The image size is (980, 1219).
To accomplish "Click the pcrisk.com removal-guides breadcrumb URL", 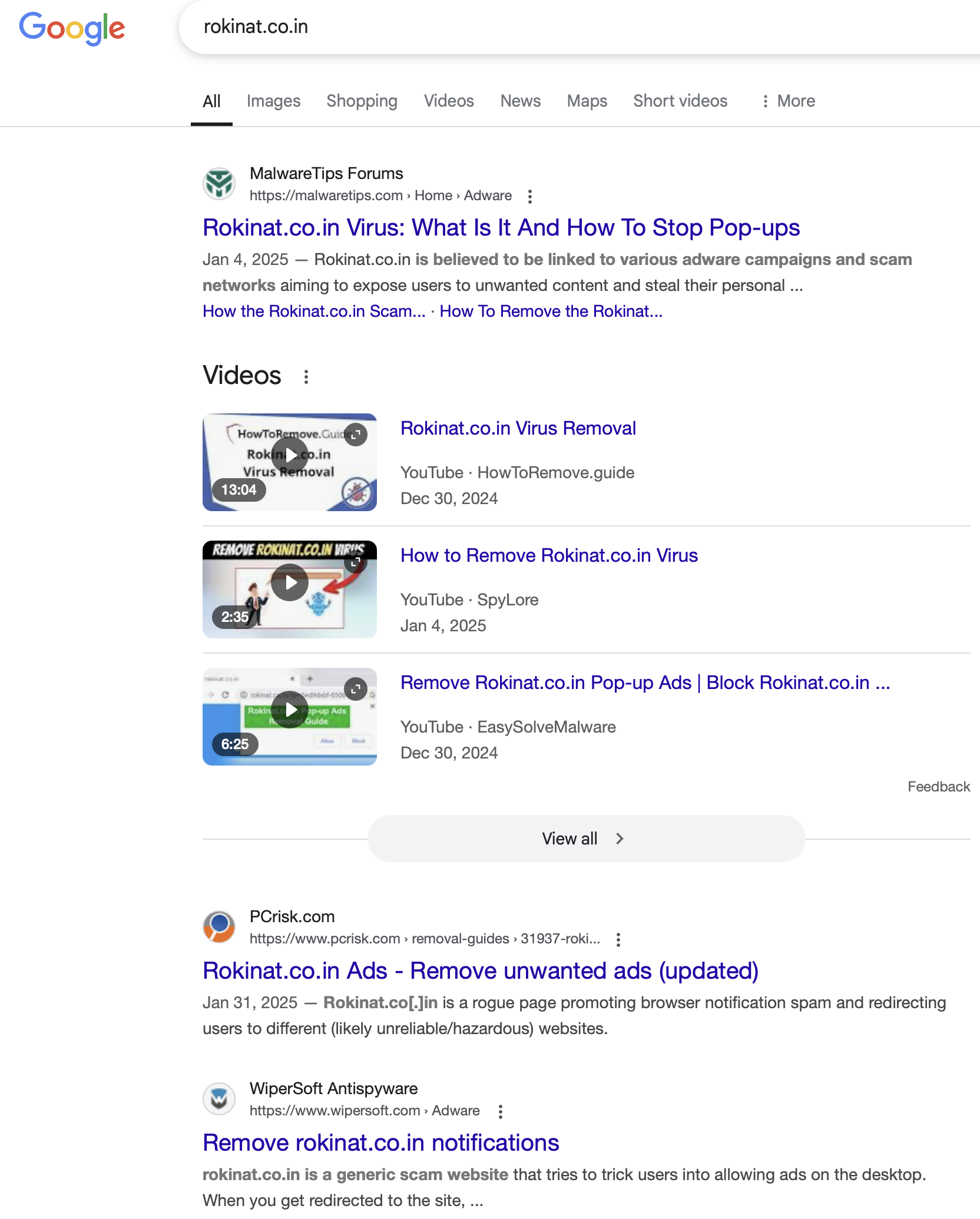I will 425,939.
